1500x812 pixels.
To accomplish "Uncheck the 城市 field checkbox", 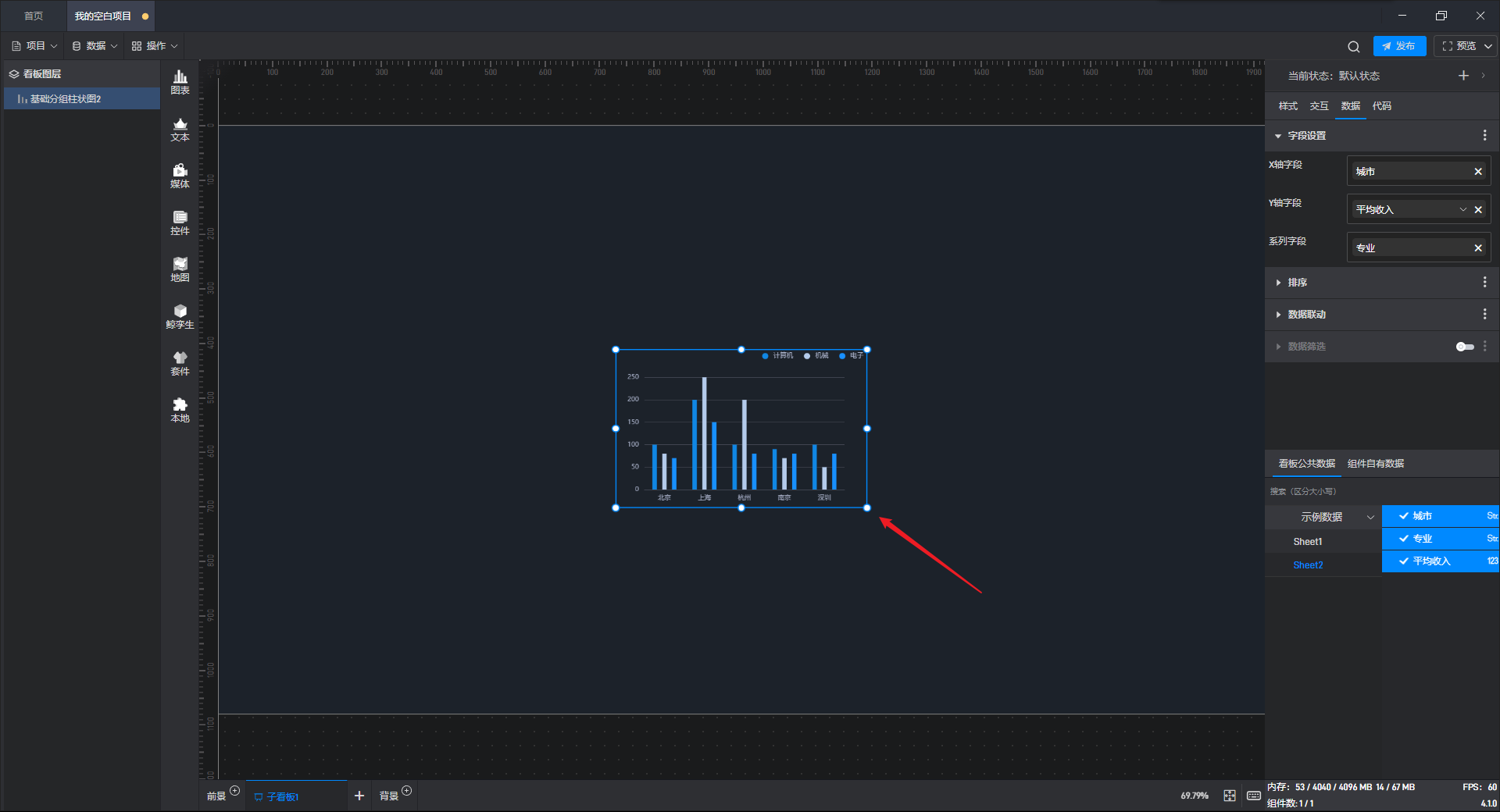I will (1404, 516).
